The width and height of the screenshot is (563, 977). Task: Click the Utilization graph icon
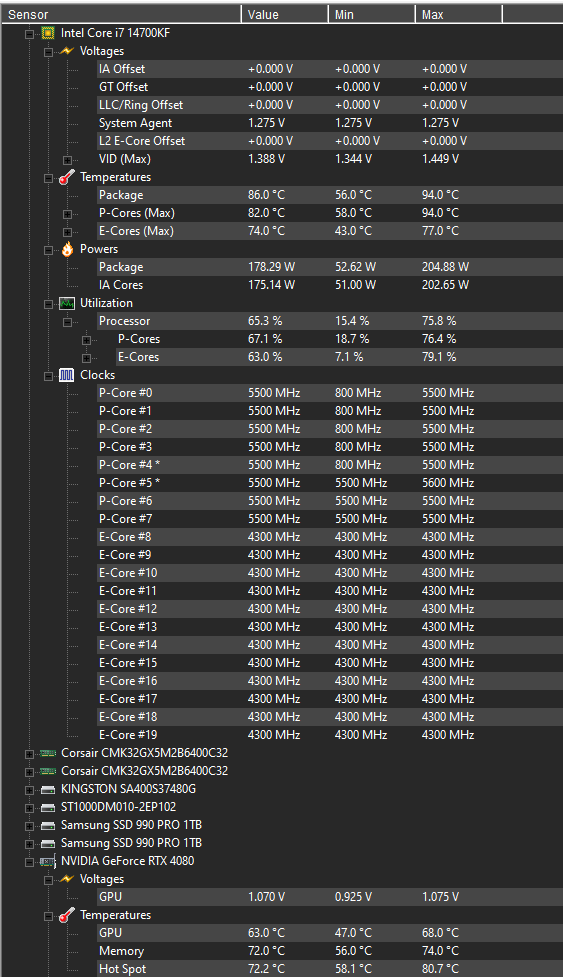point(67,303)
